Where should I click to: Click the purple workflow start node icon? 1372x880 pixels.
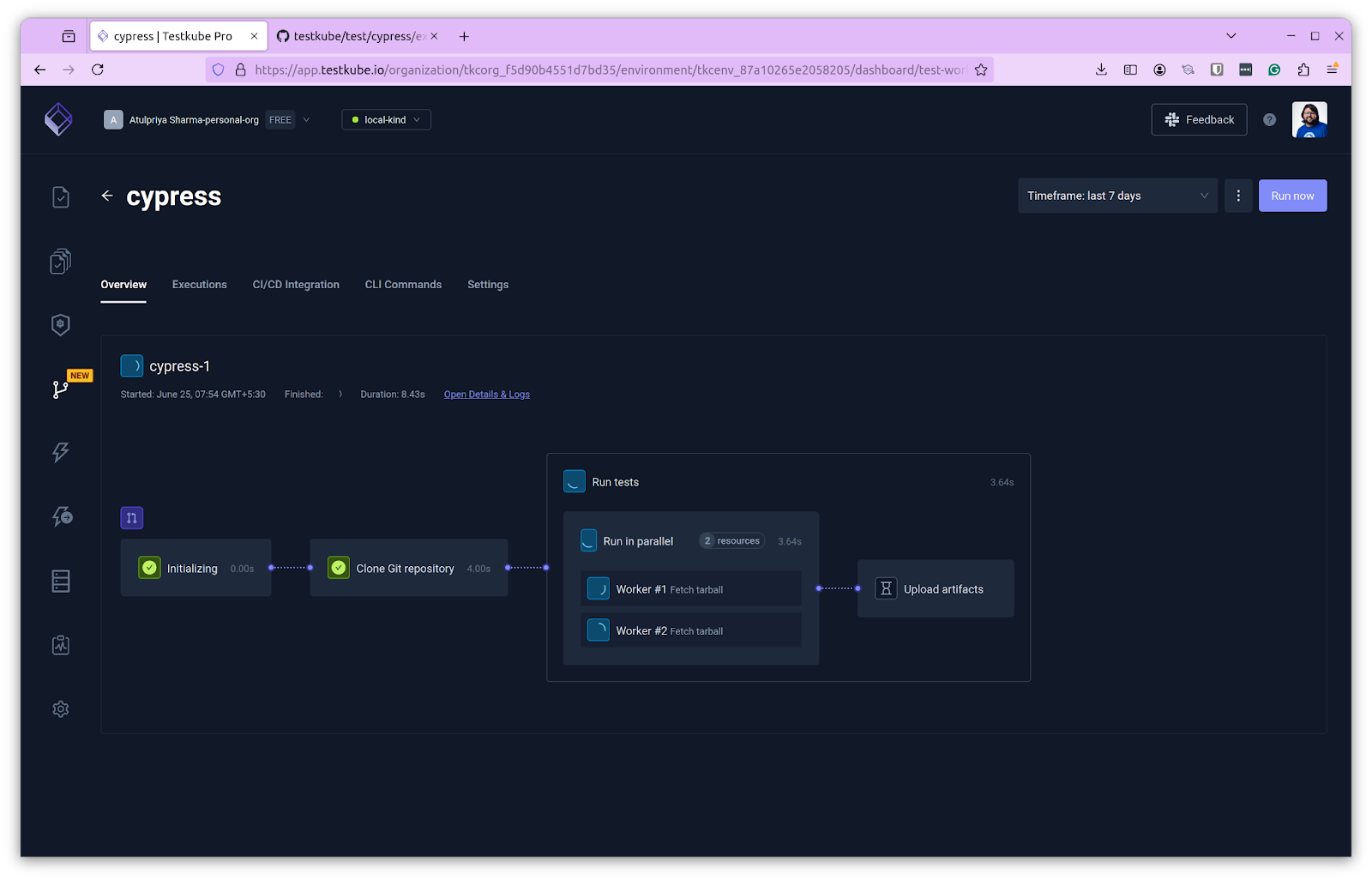(132, 518)
